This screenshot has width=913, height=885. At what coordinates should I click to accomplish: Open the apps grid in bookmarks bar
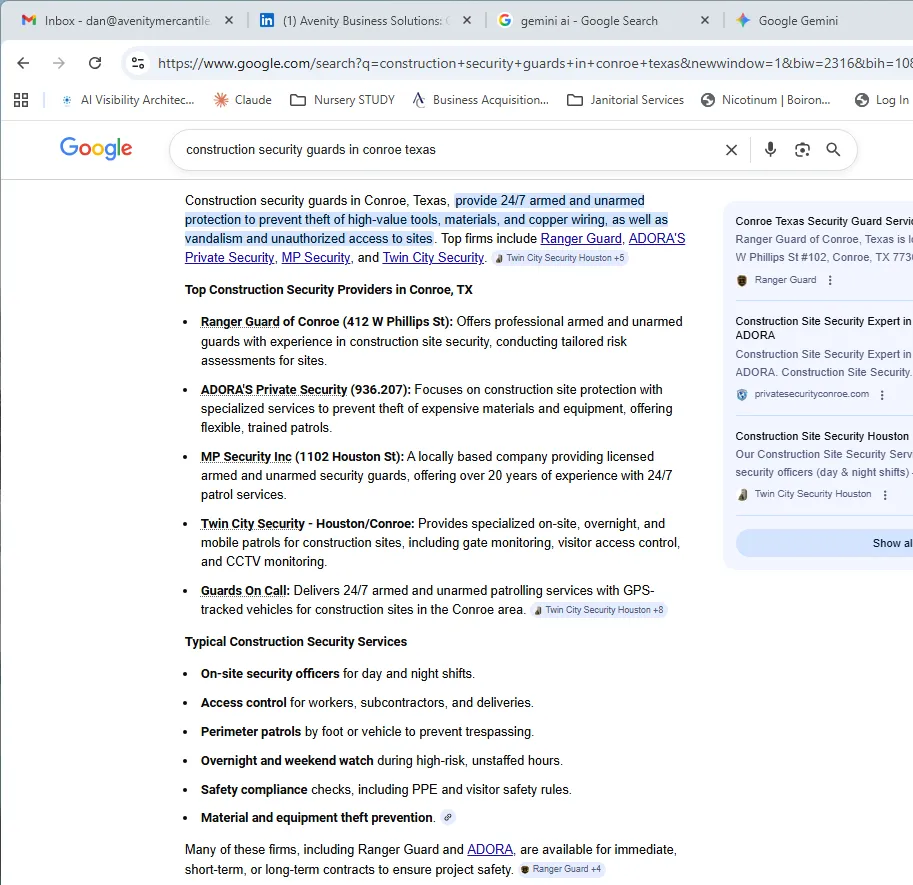tap(21, 100)
